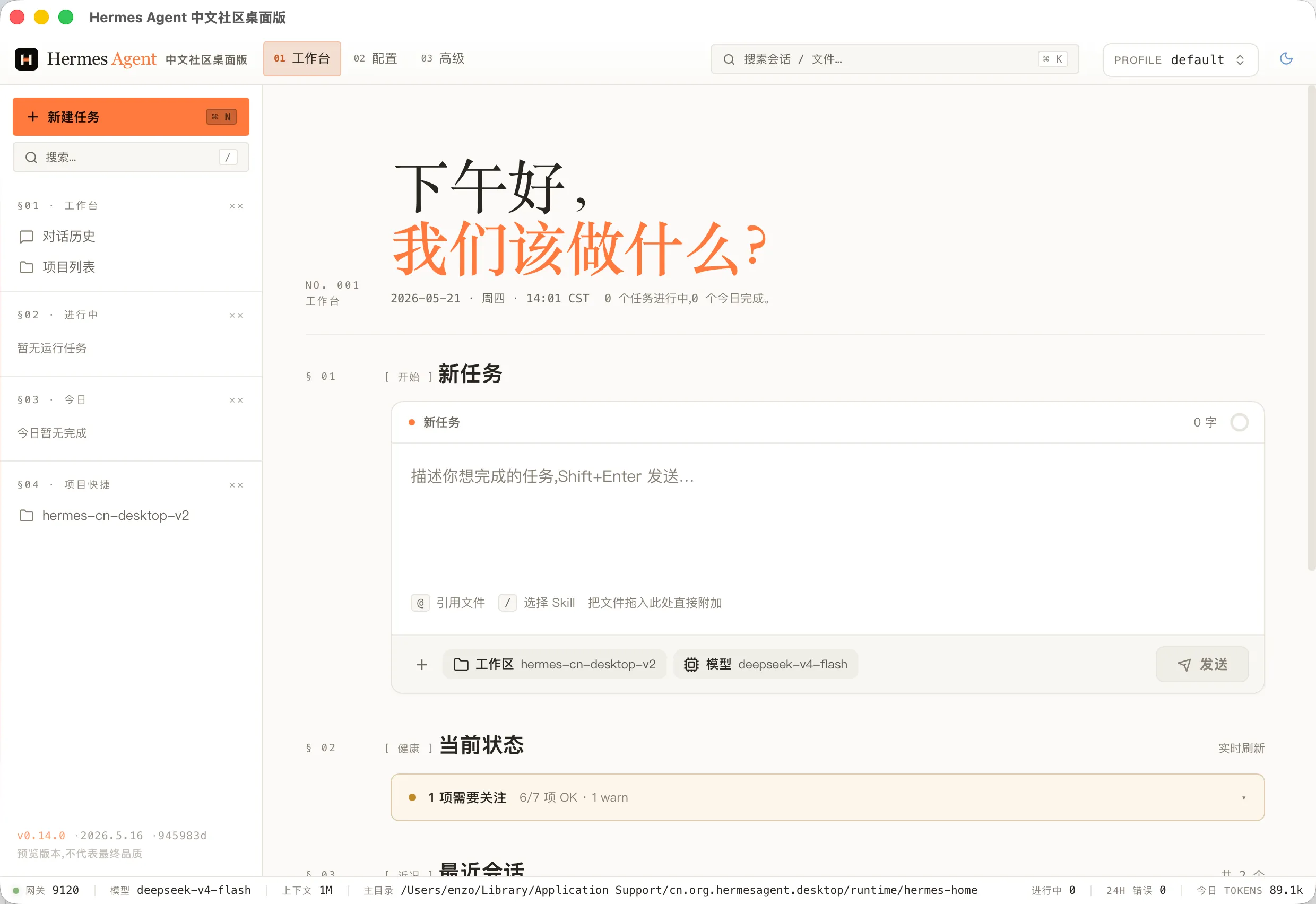Click the ⌘ N badge on 新建任务
The height and width of the screenshot is (904, 1316).
point(221,117)
